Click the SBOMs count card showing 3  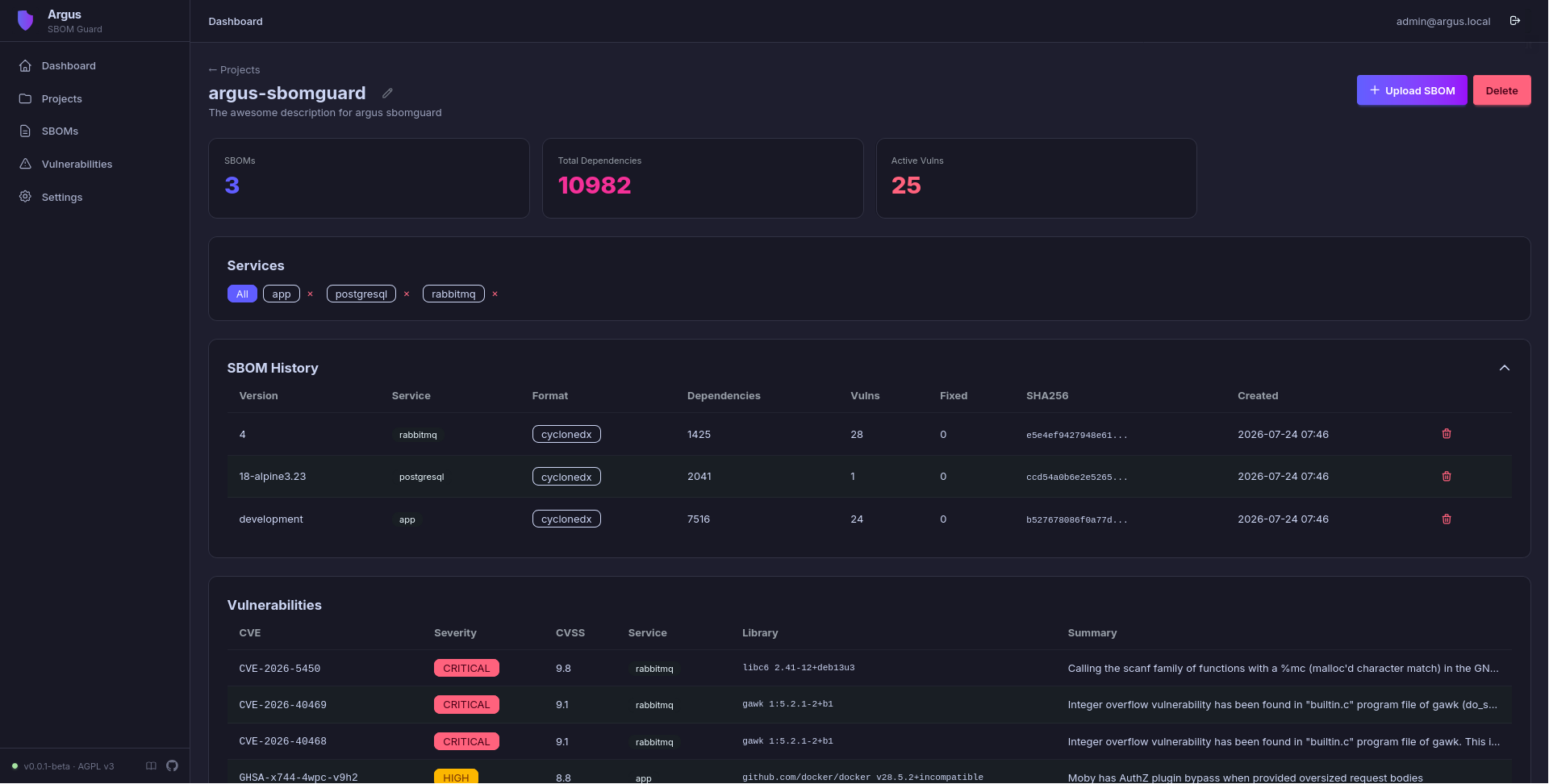point(369,178)
